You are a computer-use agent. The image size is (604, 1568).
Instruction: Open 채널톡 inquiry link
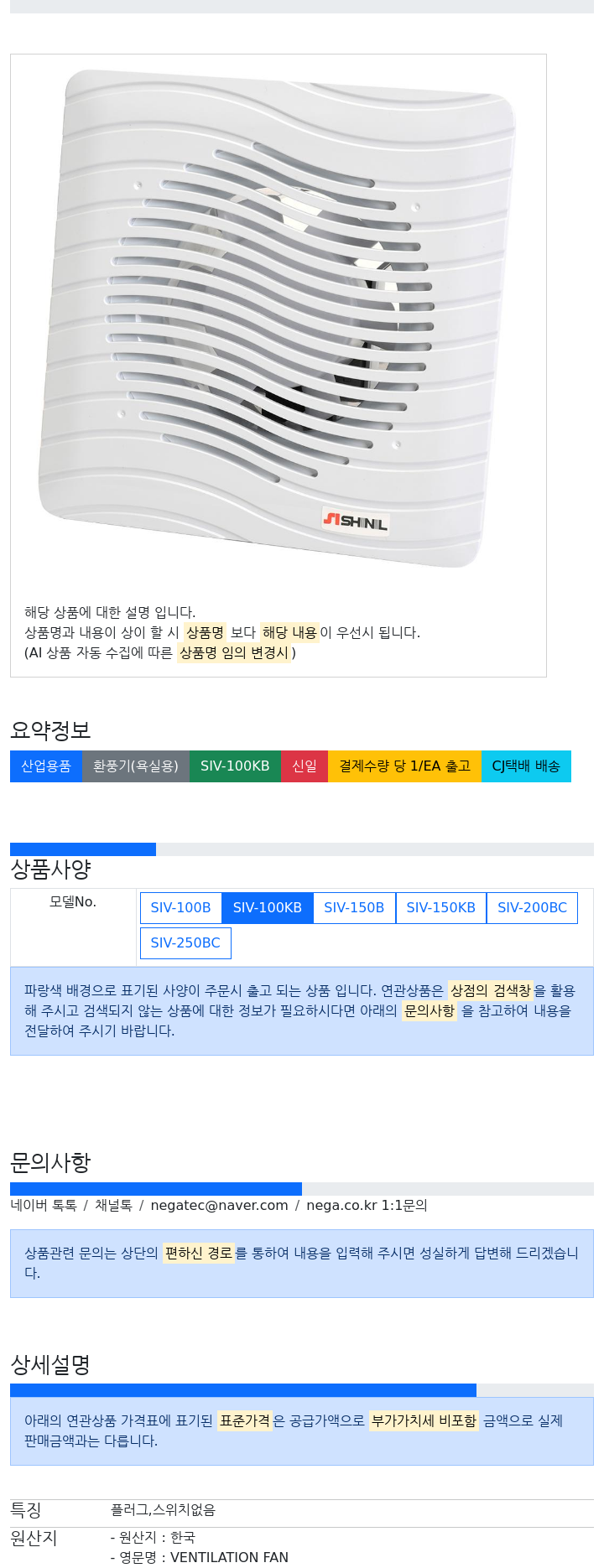[113, 1206]
